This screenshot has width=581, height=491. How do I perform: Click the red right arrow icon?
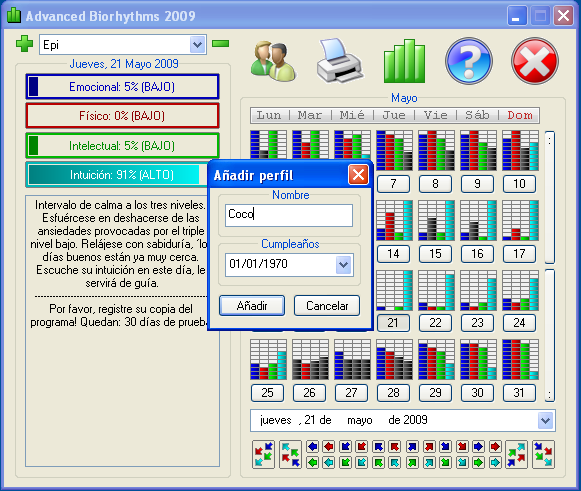[495, 447]
